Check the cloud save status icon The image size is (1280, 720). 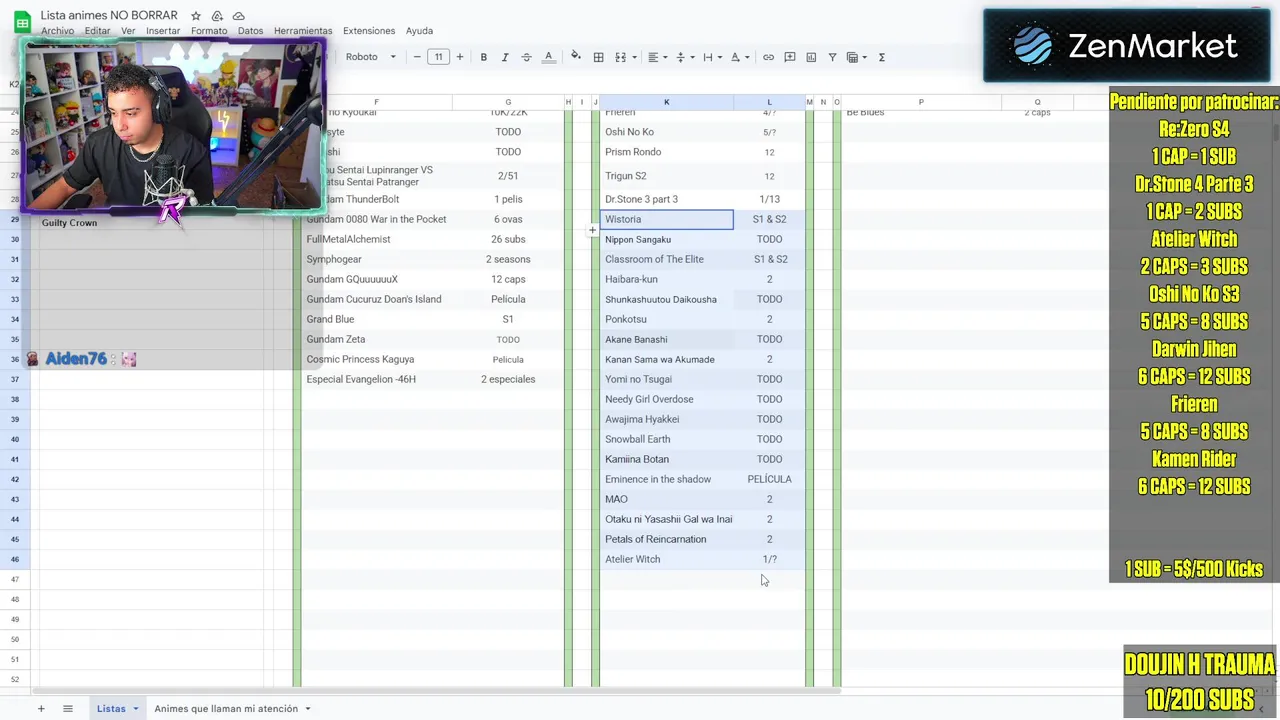(x=238, y=16)
